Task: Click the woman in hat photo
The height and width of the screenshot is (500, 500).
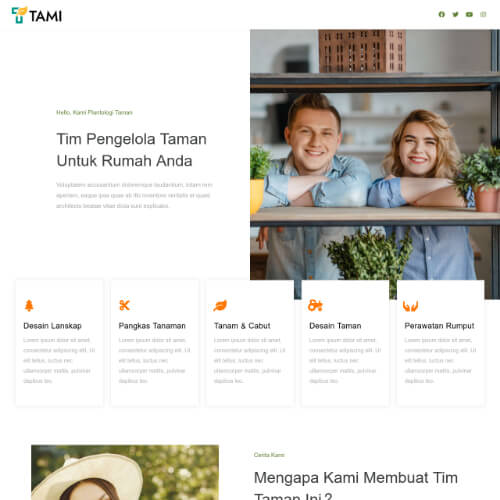Action: [x=125, y=472]
